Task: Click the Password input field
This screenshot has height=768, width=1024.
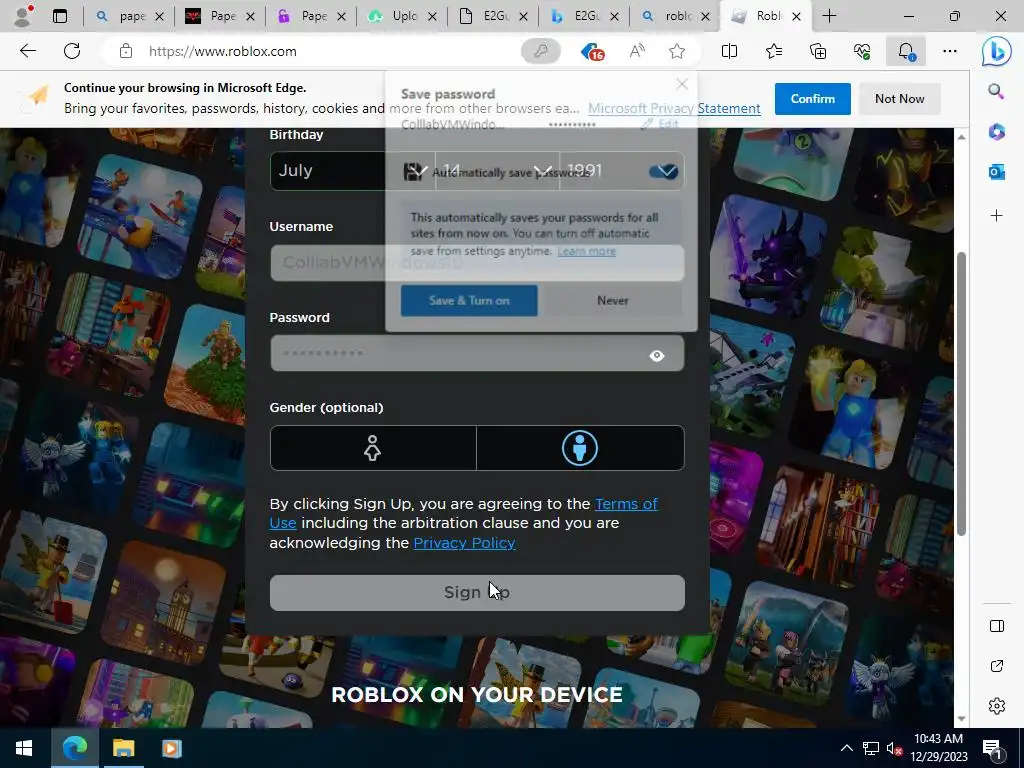Action: [477, 353]
